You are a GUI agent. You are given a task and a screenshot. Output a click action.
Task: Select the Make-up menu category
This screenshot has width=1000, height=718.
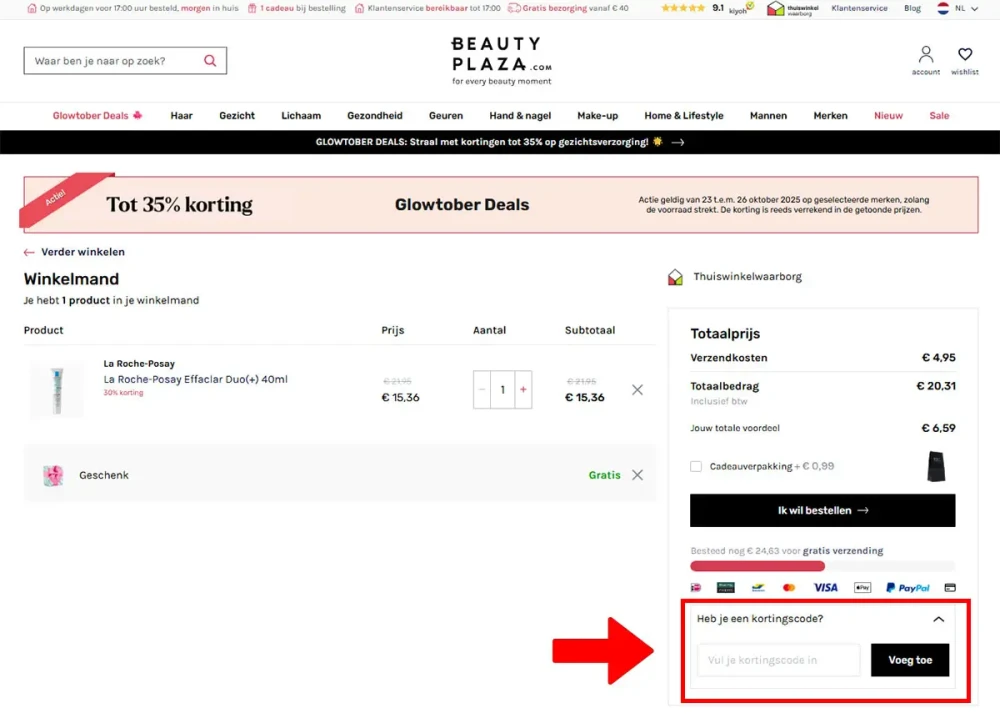pyautogui.click(x=597, y=116)
